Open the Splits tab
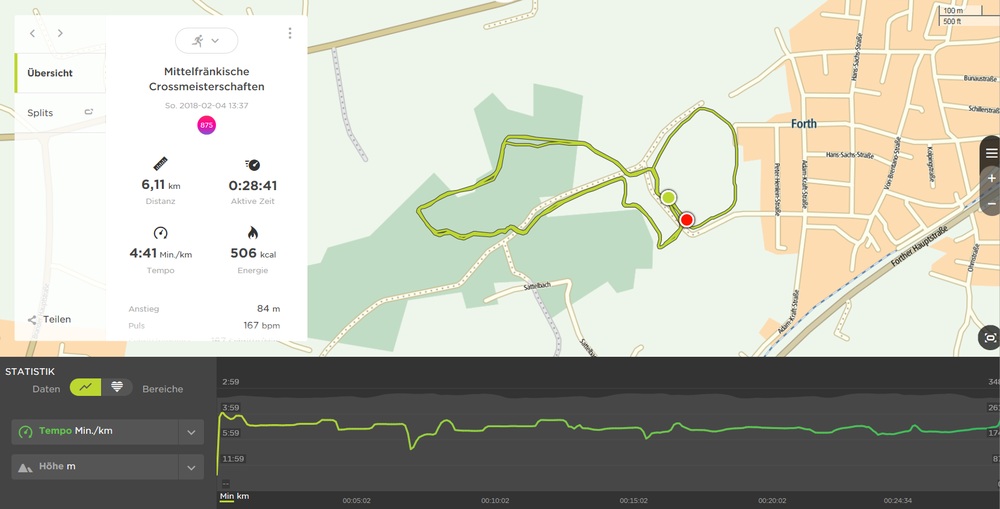 click(42, 113)
